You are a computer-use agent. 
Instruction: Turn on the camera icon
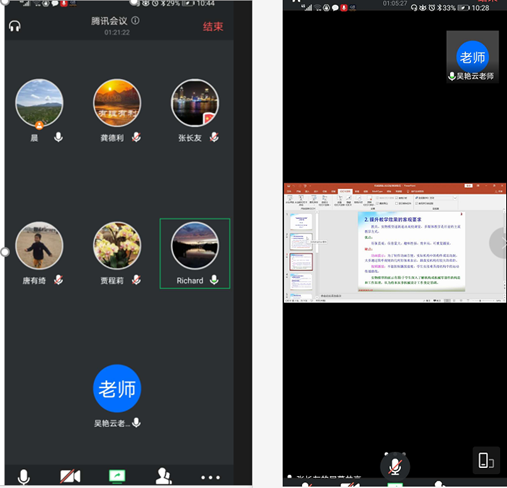coord(70,476)
